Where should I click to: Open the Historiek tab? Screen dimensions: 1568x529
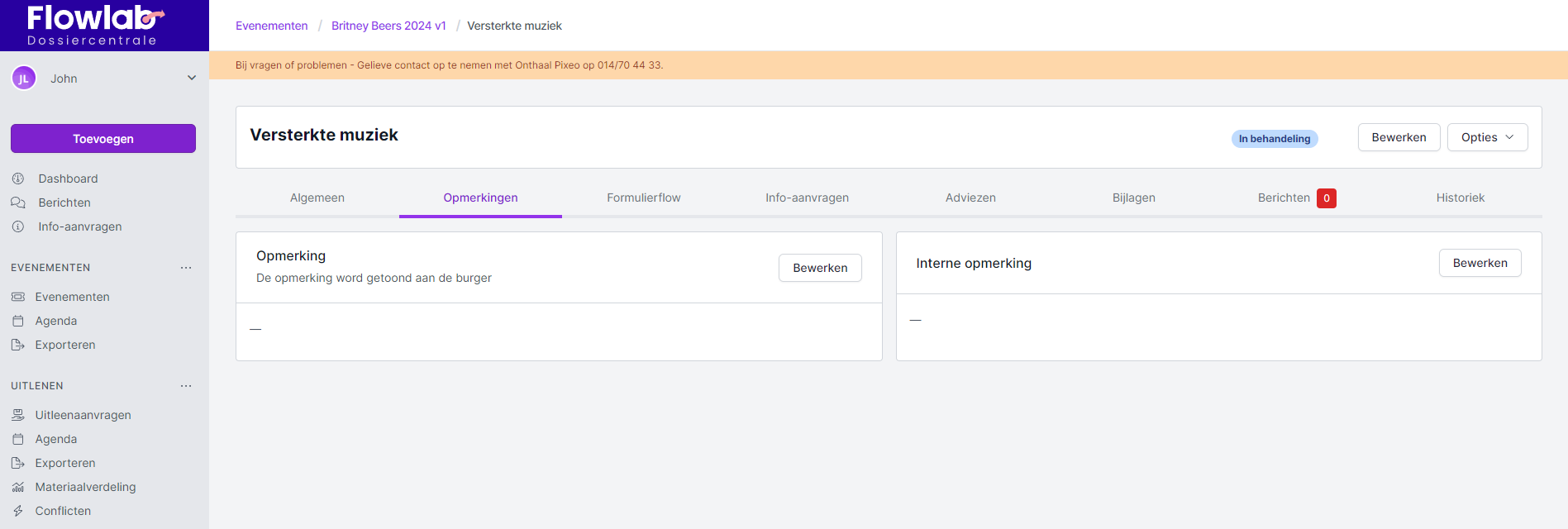point(1460,198)
